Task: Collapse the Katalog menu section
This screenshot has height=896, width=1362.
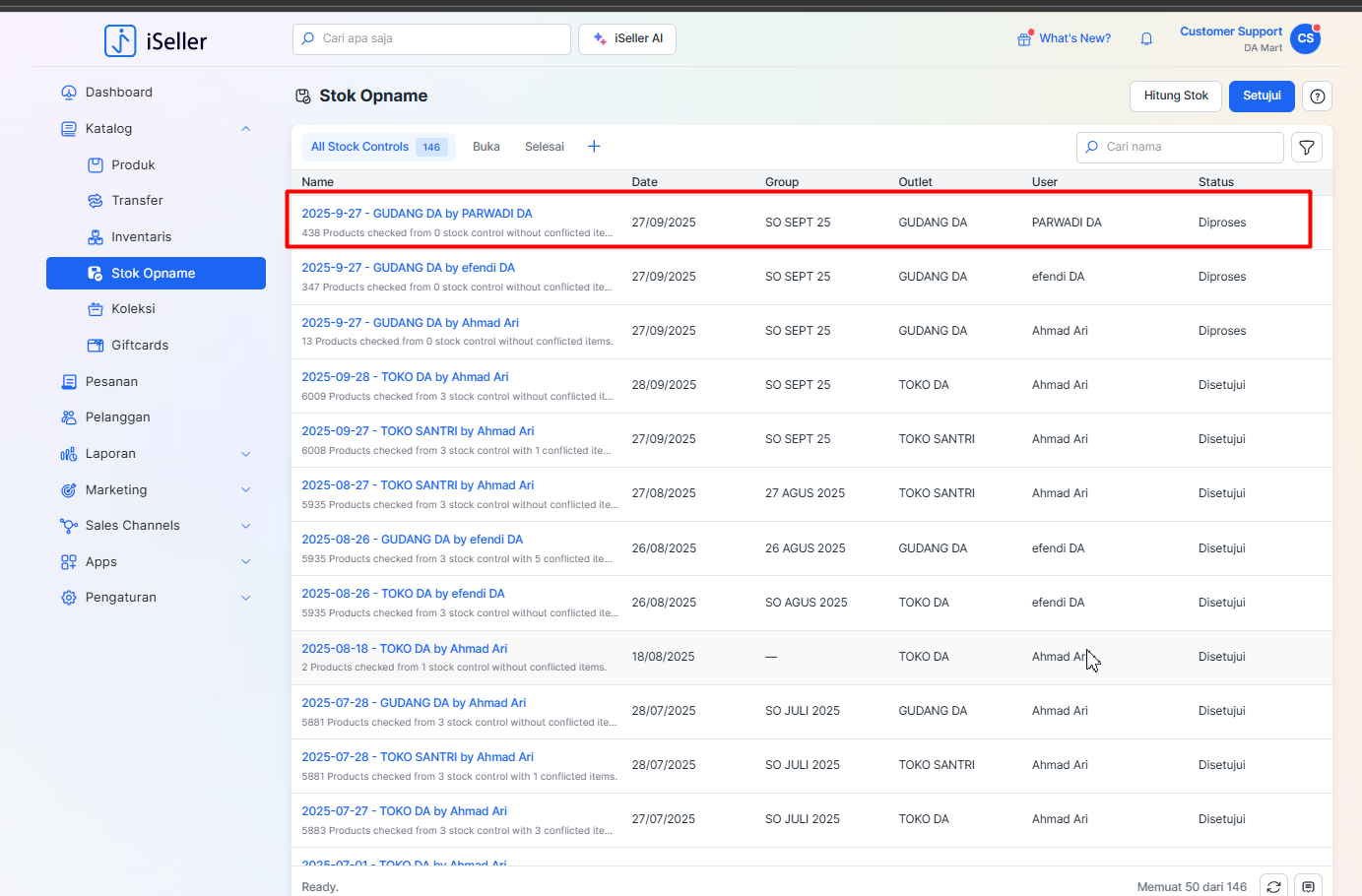Action: point(245,129)
